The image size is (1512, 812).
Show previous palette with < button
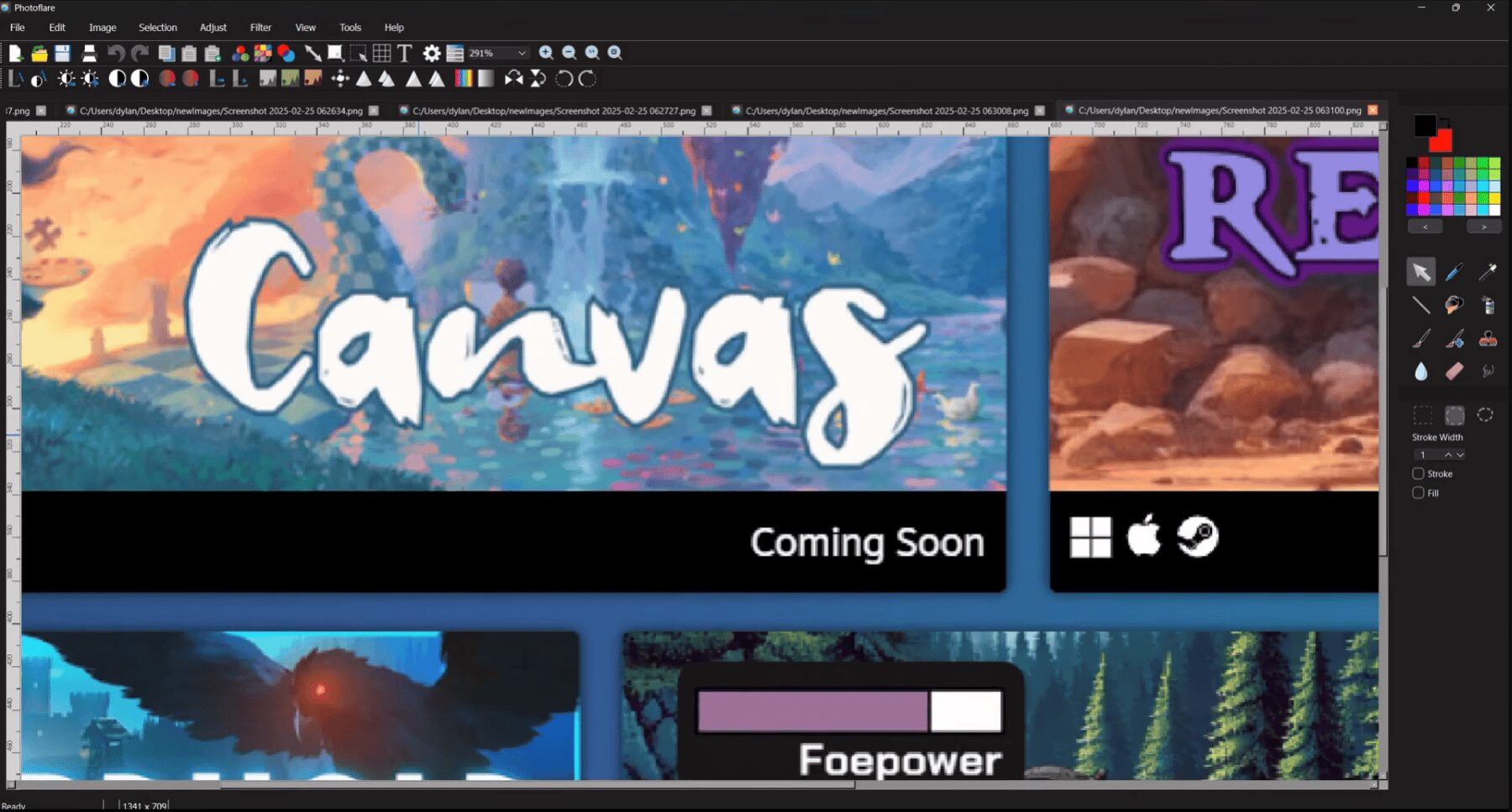pyautogui.click(x=1425, y=227)
